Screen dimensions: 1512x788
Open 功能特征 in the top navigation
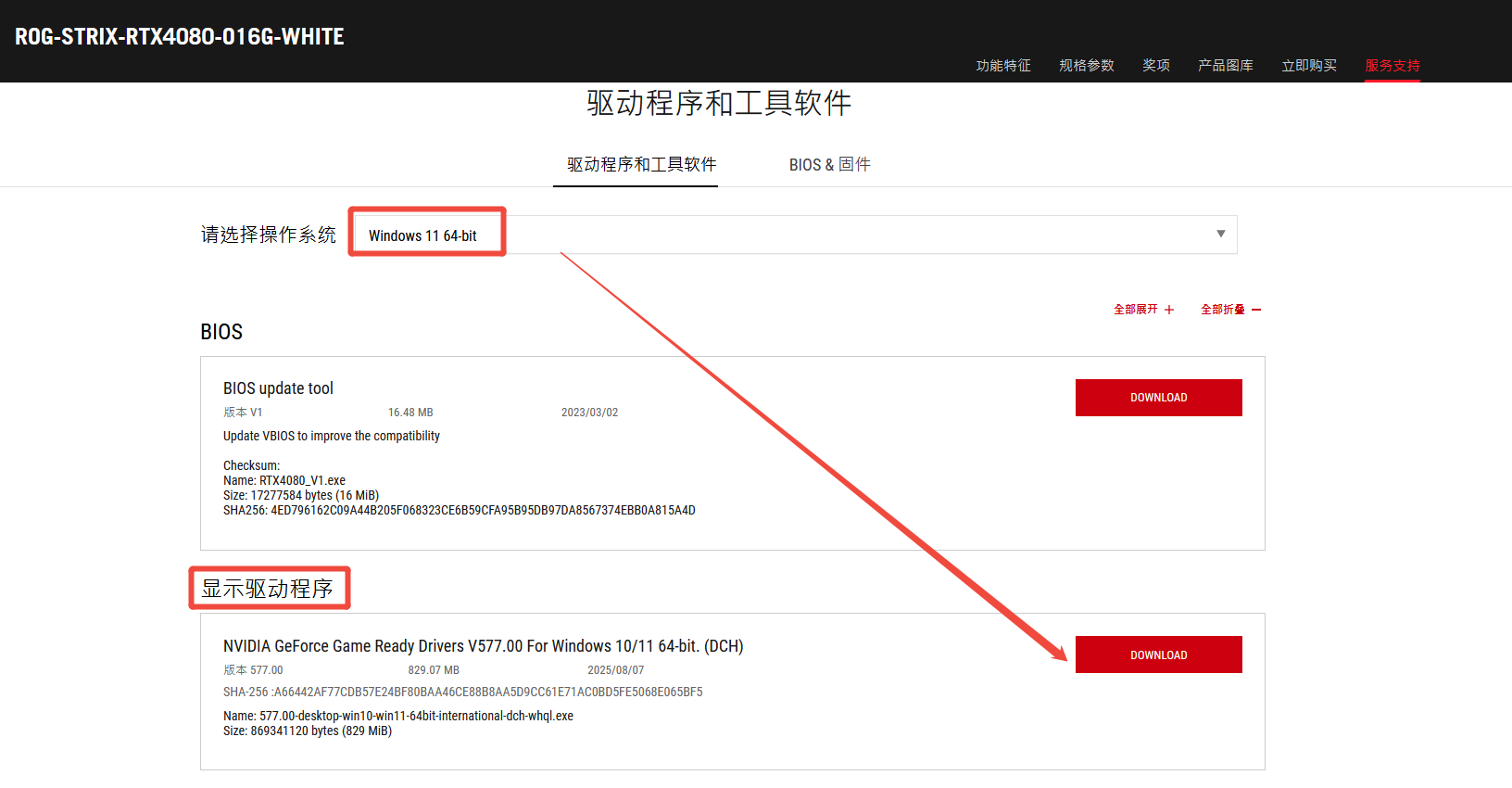tap(1003, 65)
